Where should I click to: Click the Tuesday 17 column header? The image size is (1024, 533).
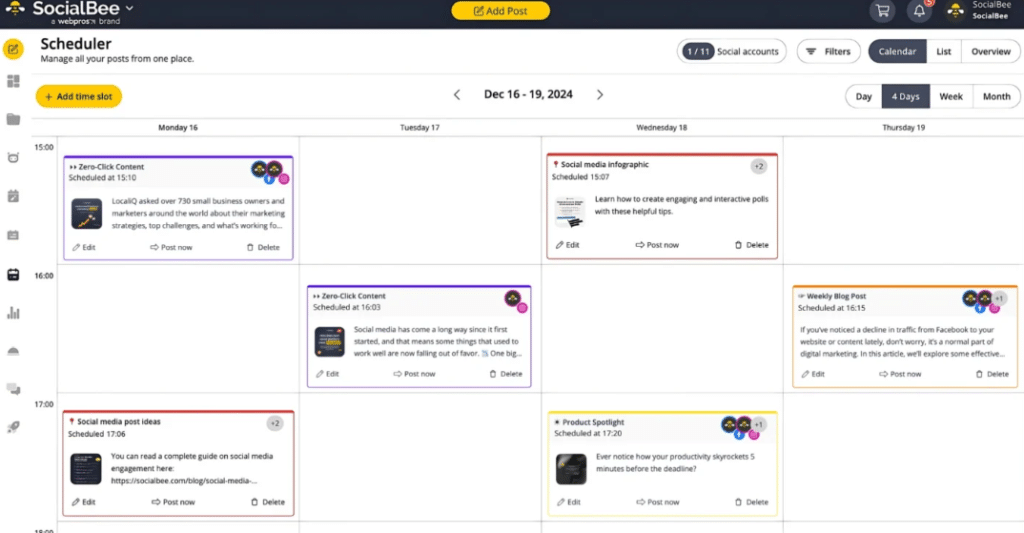point(419,127)
